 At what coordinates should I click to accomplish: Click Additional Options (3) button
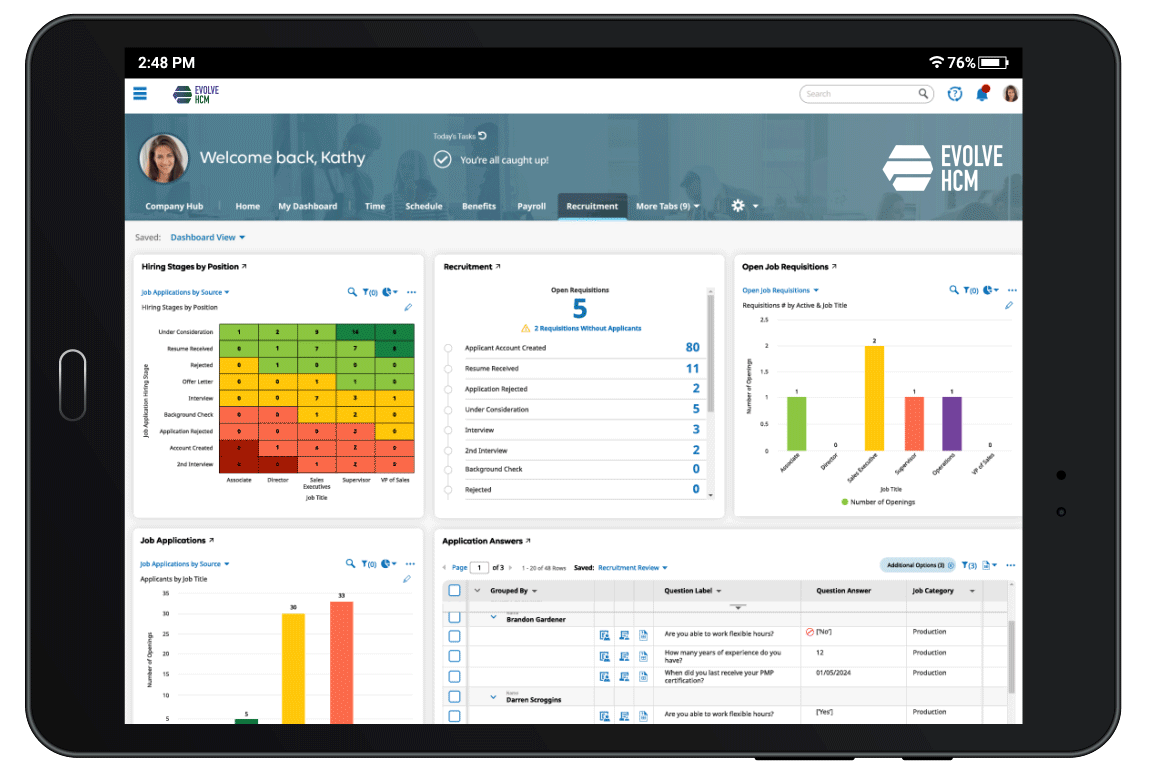(x=917, y=565)
